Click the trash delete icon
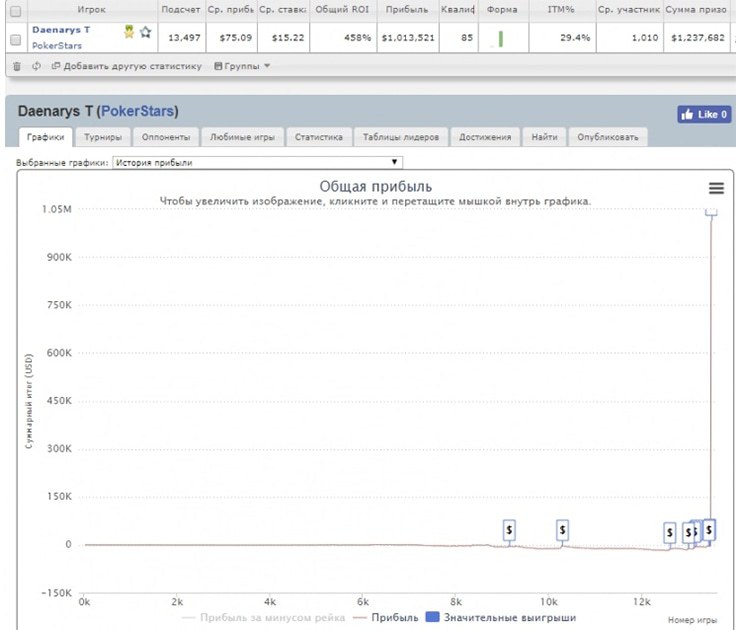Screen dimensions: 740x630 [15, 66]
